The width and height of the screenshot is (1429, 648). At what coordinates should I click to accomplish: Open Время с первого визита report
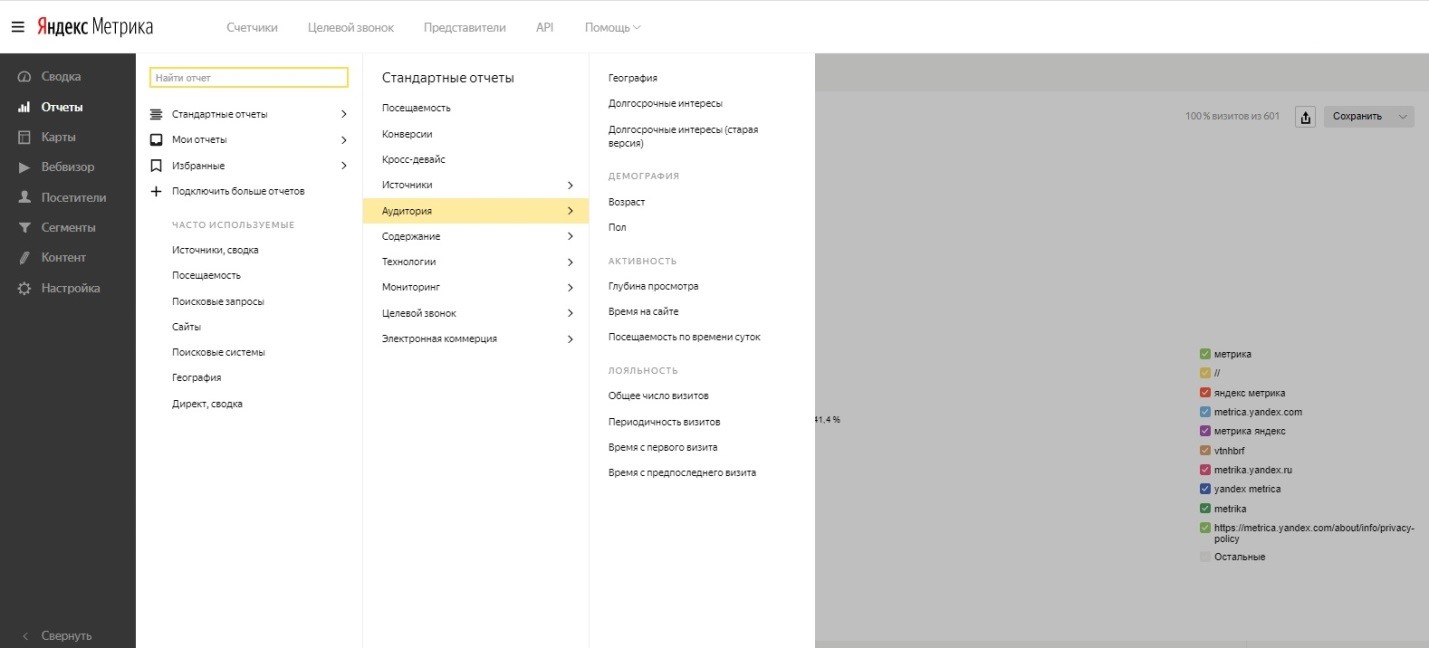(x=663, y=447)
